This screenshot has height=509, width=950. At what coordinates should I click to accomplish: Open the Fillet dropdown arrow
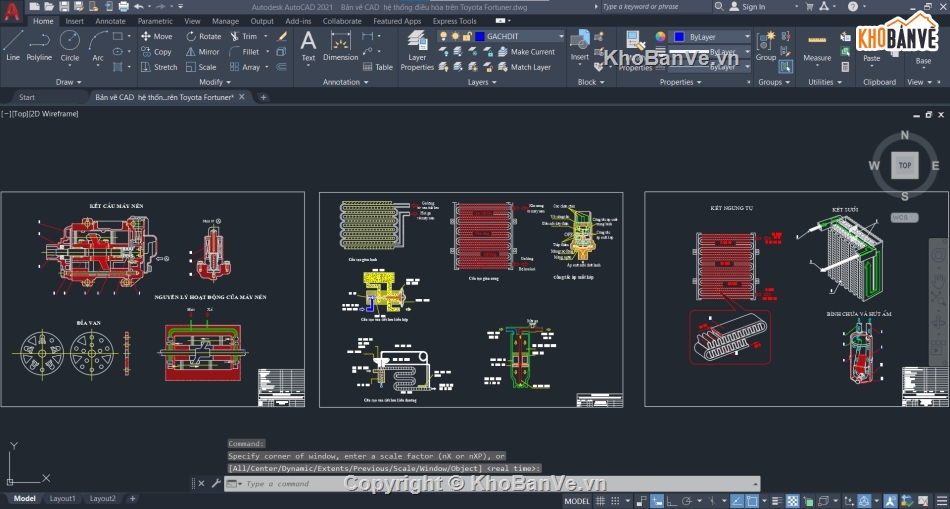click(x=266, y=52)
